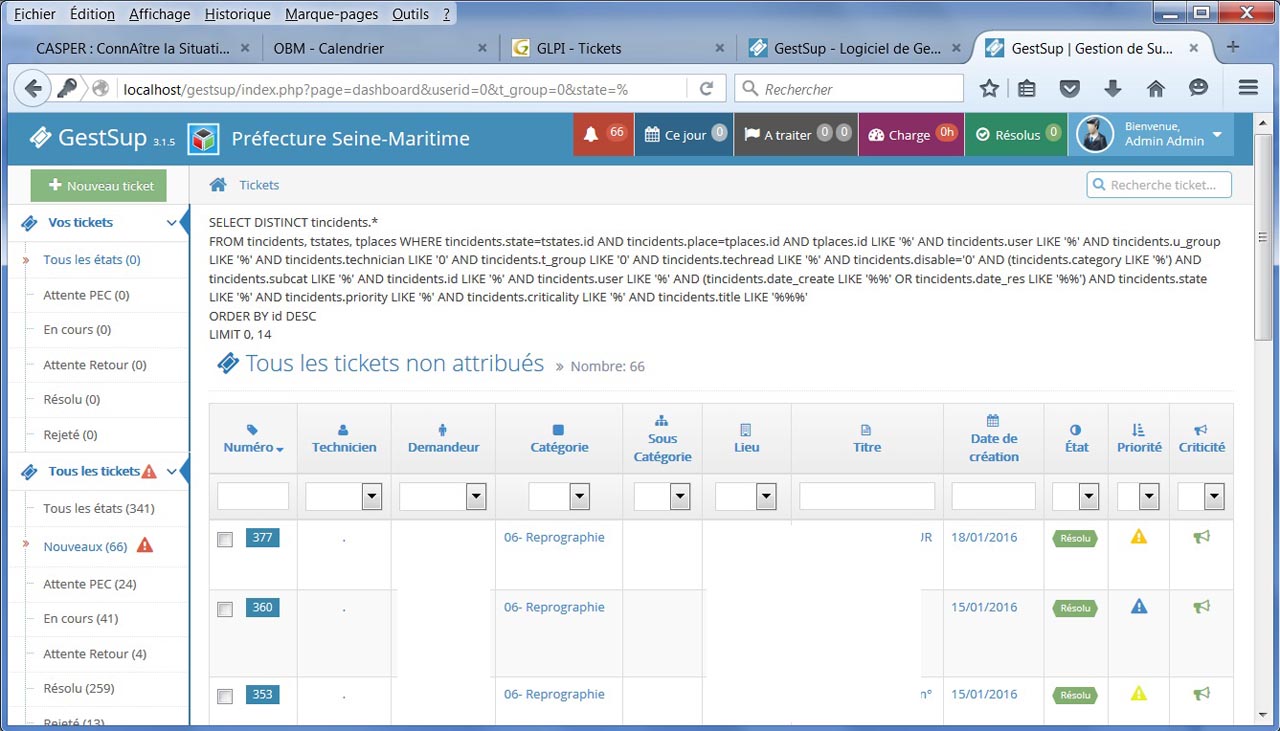Image resolution: width=1280 pixels, height=731 pixels.
Task: Go back with browser back arrow
Action: point(33,89)
